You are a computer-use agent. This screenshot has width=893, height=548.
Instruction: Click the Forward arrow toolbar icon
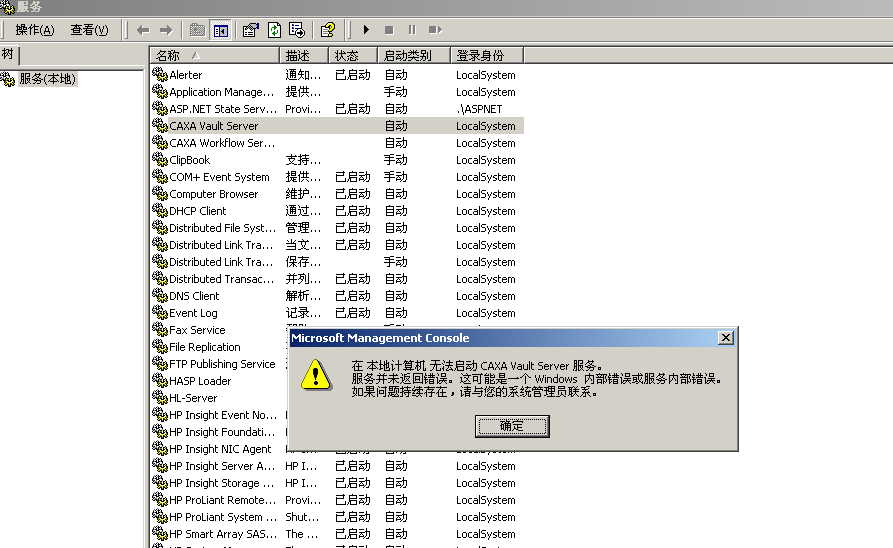(x=166, y=30)
